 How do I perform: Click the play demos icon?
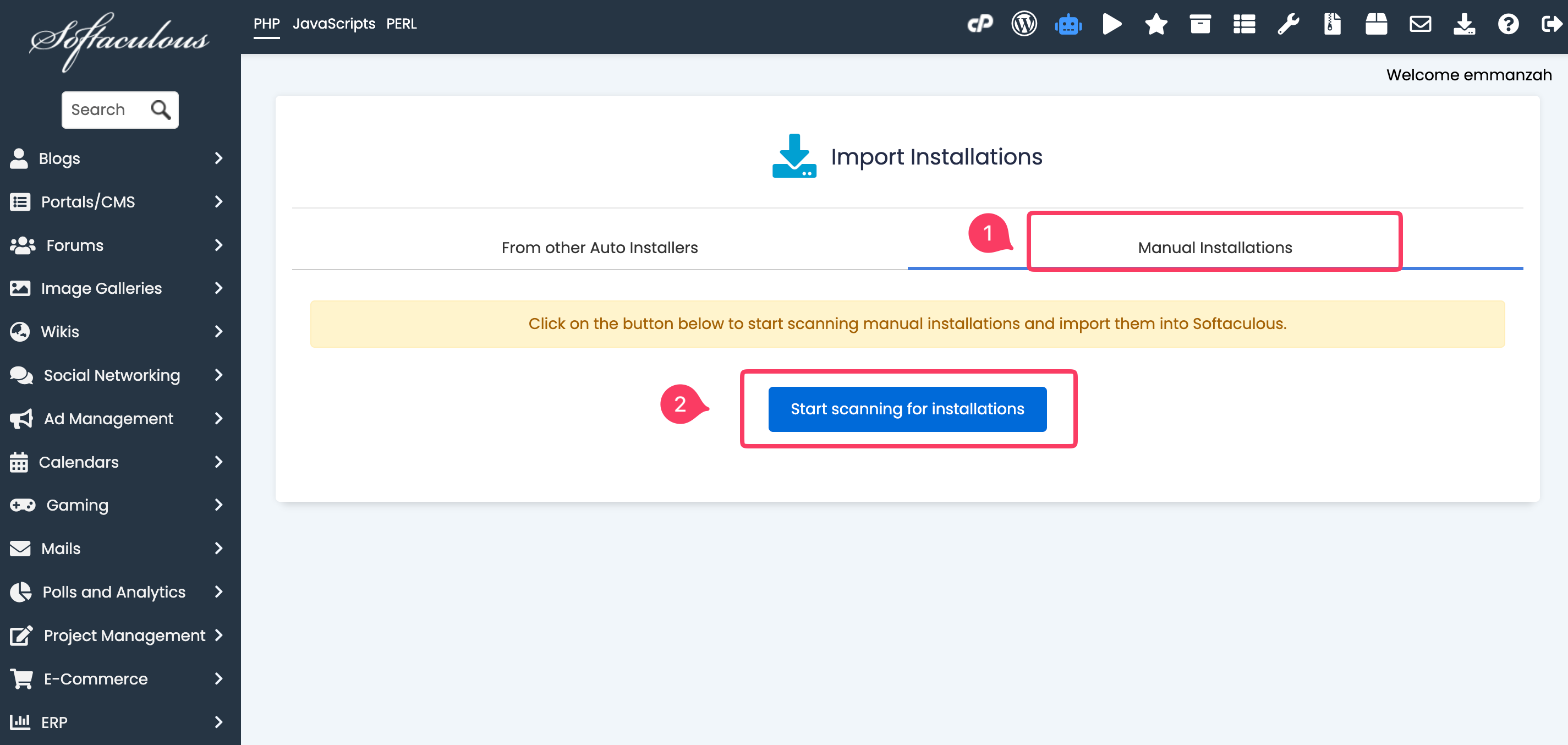pyautogui.click(x=1112, y=24)
